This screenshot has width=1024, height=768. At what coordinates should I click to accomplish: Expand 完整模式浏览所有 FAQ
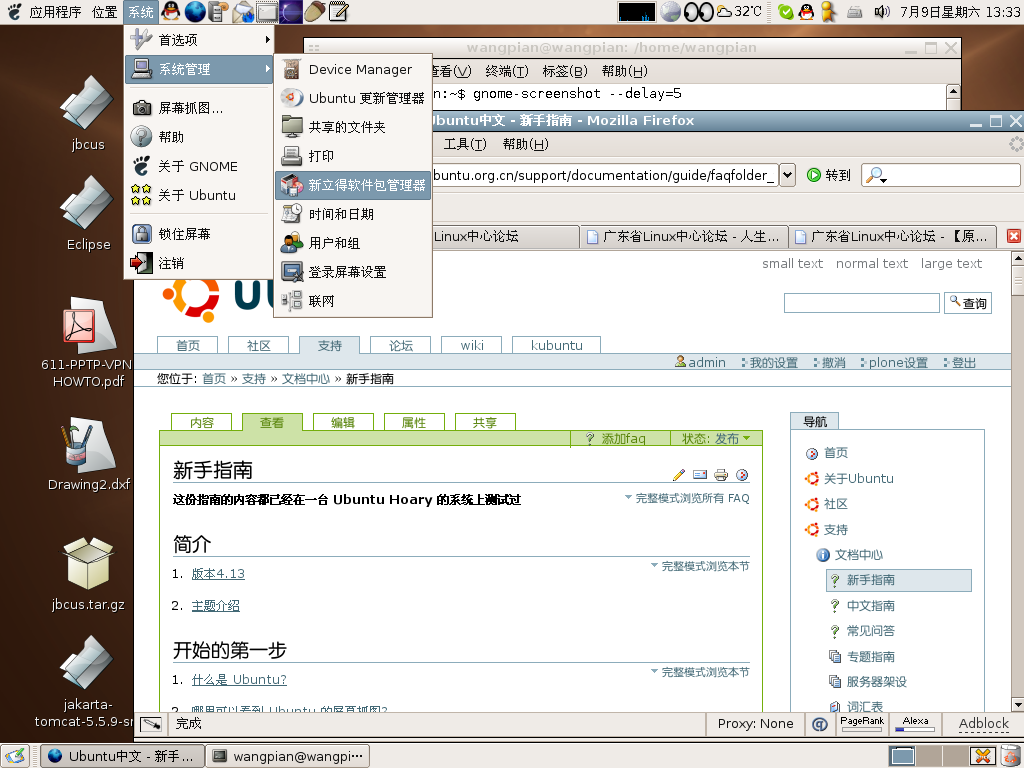coord(687,498)
